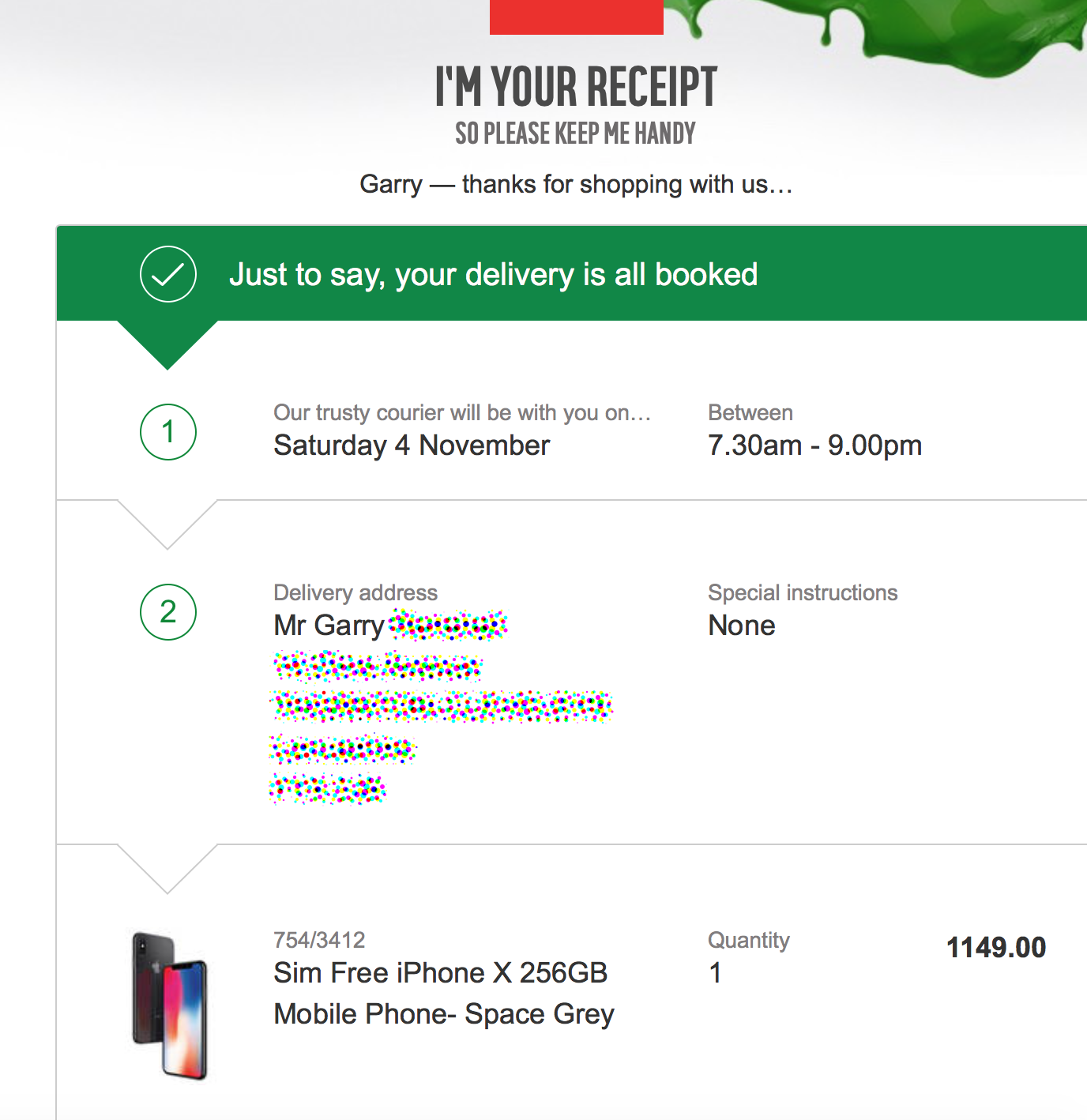Image resolution: width=1087 pixels, height=1120 pixels.
Task: Click the 1149.00 price
Action: coord(996,947)
